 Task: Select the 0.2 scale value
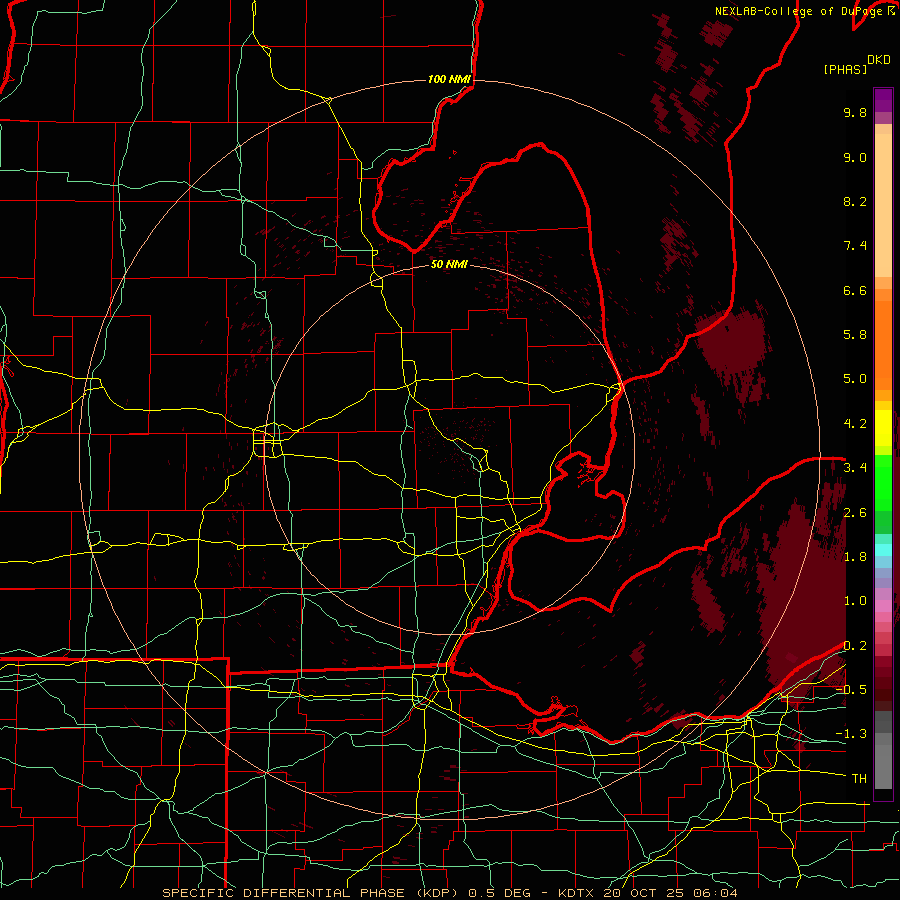[x=855, y=646]
